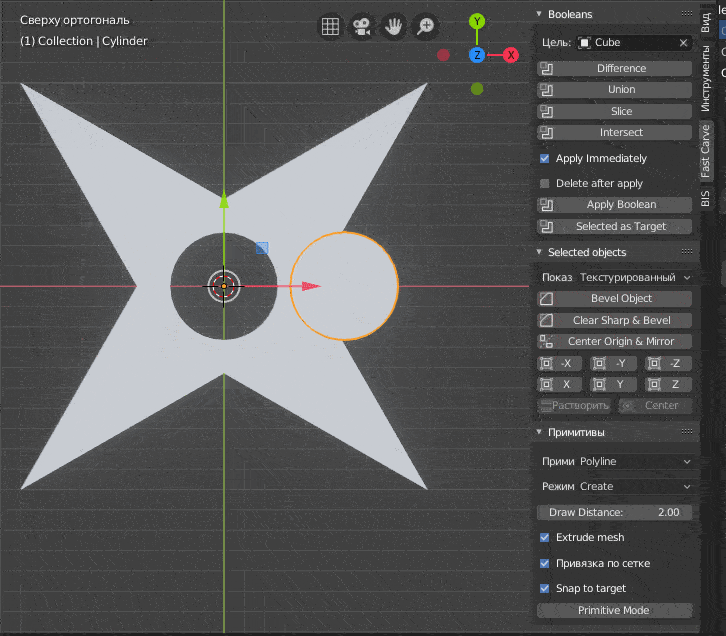Enable Delete after apply checkbox
The width and height of the screenshot is (726, 636).
(544, 183)
